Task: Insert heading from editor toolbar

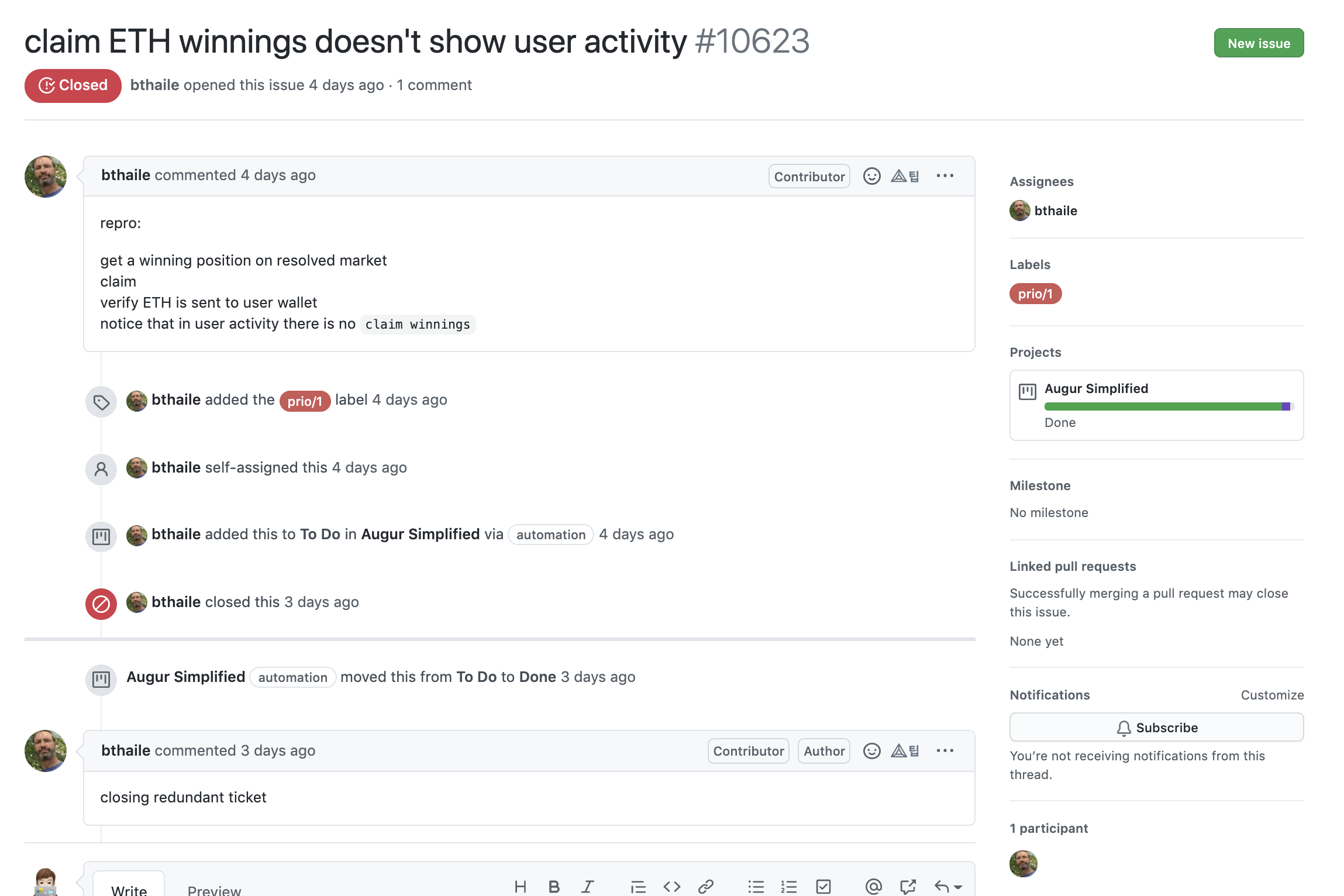Action: tap(520, 887)
